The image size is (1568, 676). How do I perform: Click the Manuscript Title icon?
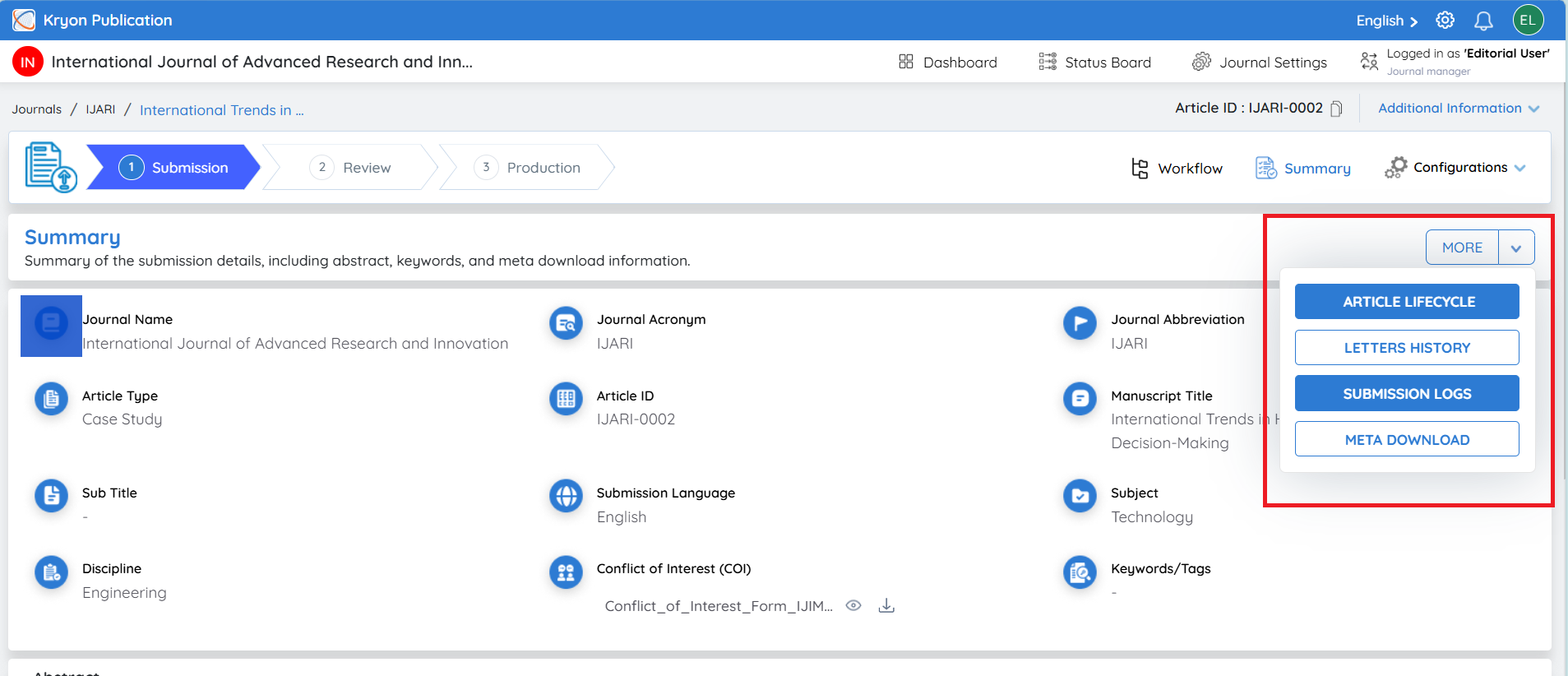coord(1080,400)
